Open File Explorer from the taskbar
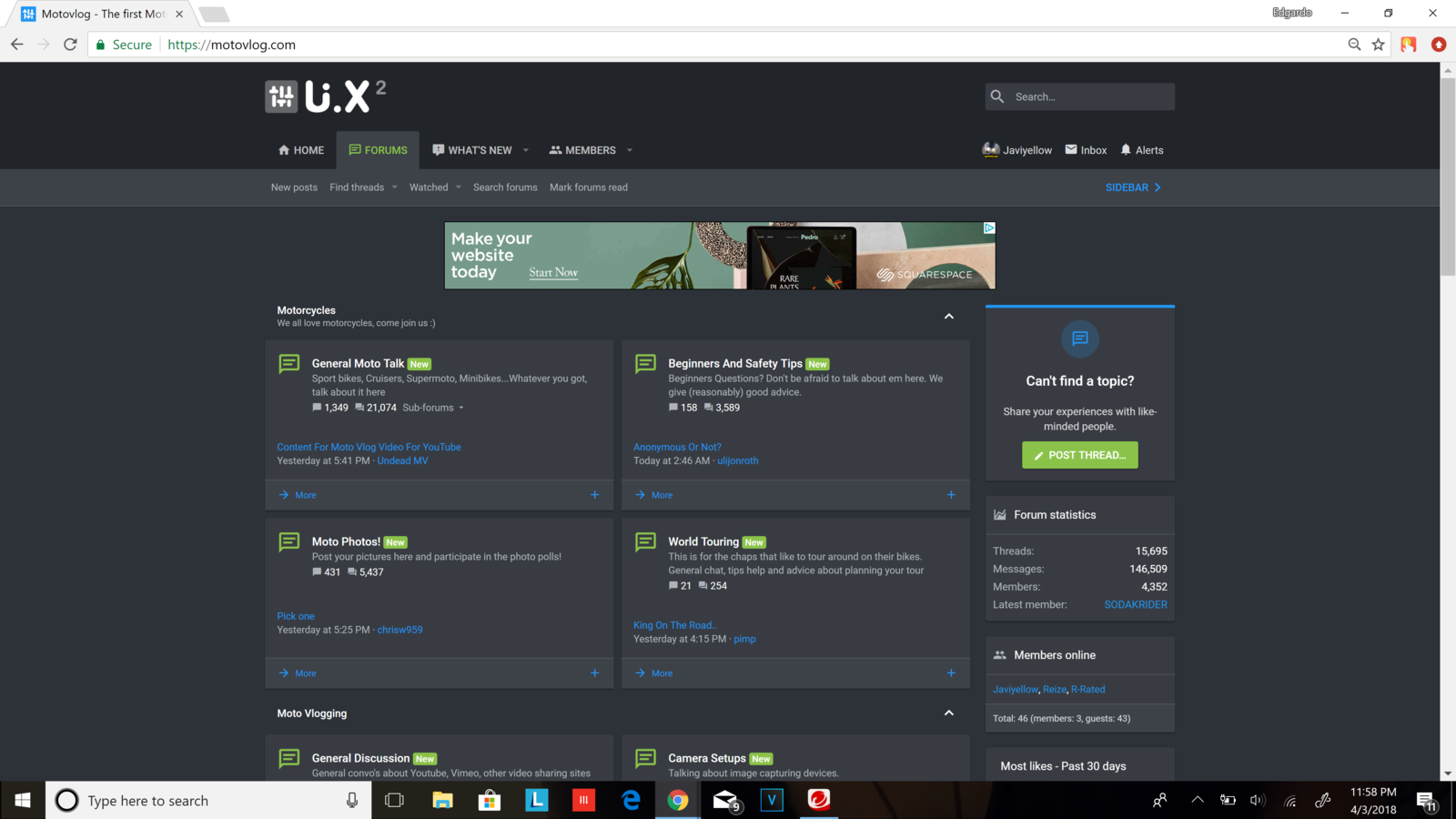Image resolution: width=1456 pixels, height=819 pixels. click(x=442, y=800)
